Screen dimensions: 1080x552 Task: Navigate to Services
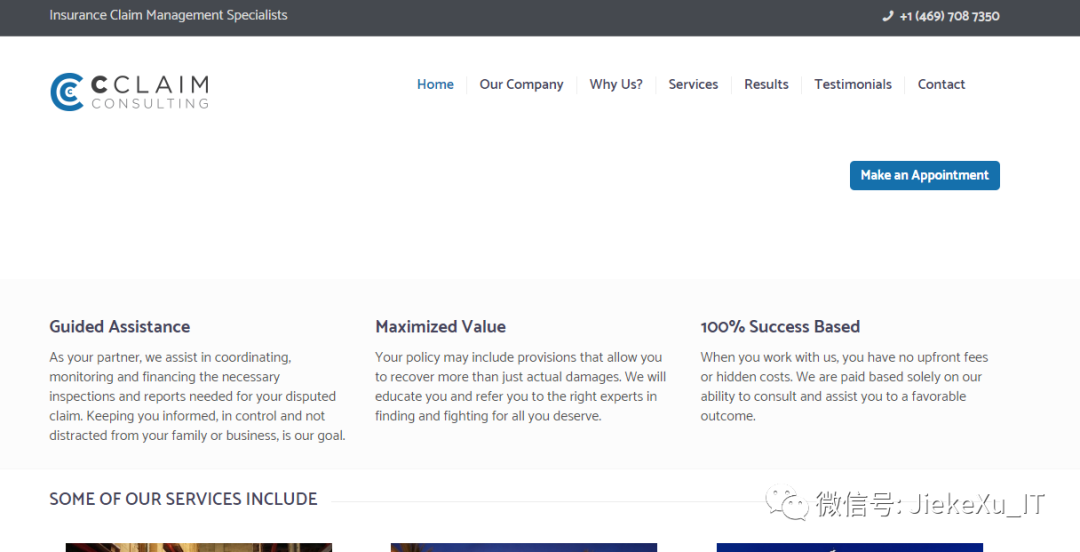(x=693, y=84)
